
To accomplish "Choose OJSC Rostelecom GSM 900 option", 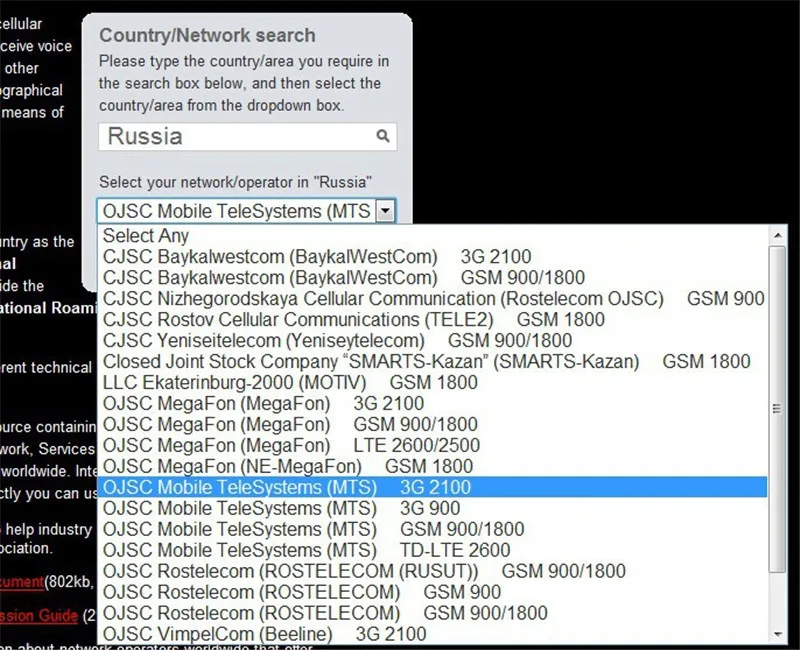I will (x=432, y=591).
